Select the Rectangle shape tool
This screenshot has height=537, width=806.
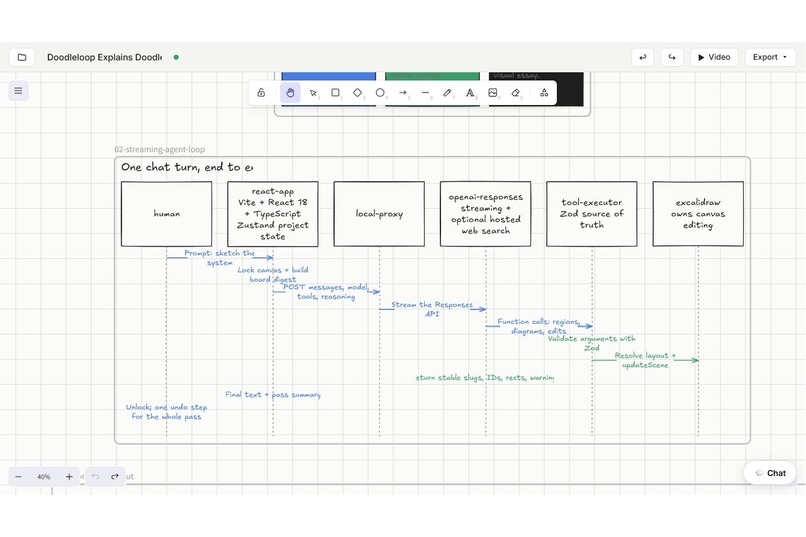335,92
